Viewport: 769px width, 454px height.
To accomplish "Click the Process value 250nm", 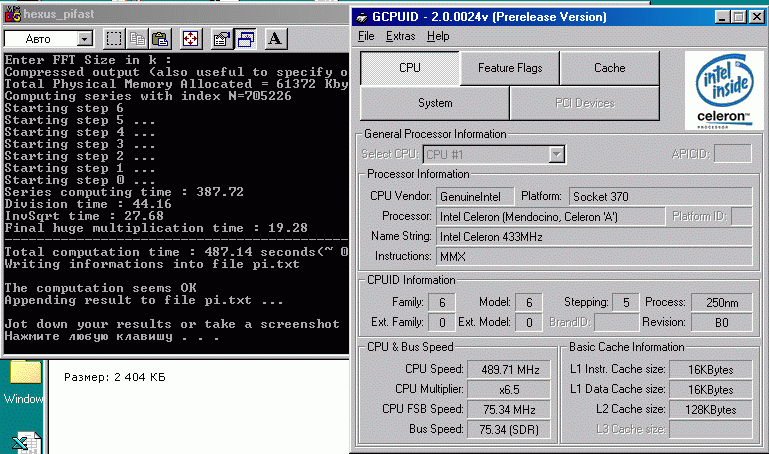I will [721, 303].
